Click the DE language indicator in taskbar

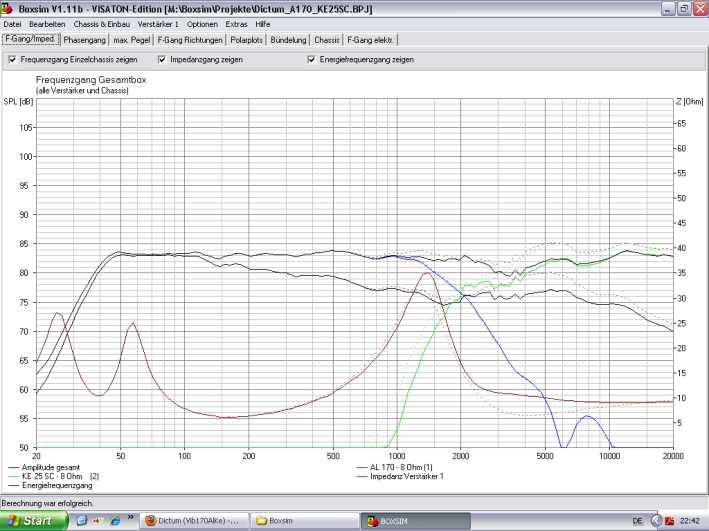click(x=638, y=521)
